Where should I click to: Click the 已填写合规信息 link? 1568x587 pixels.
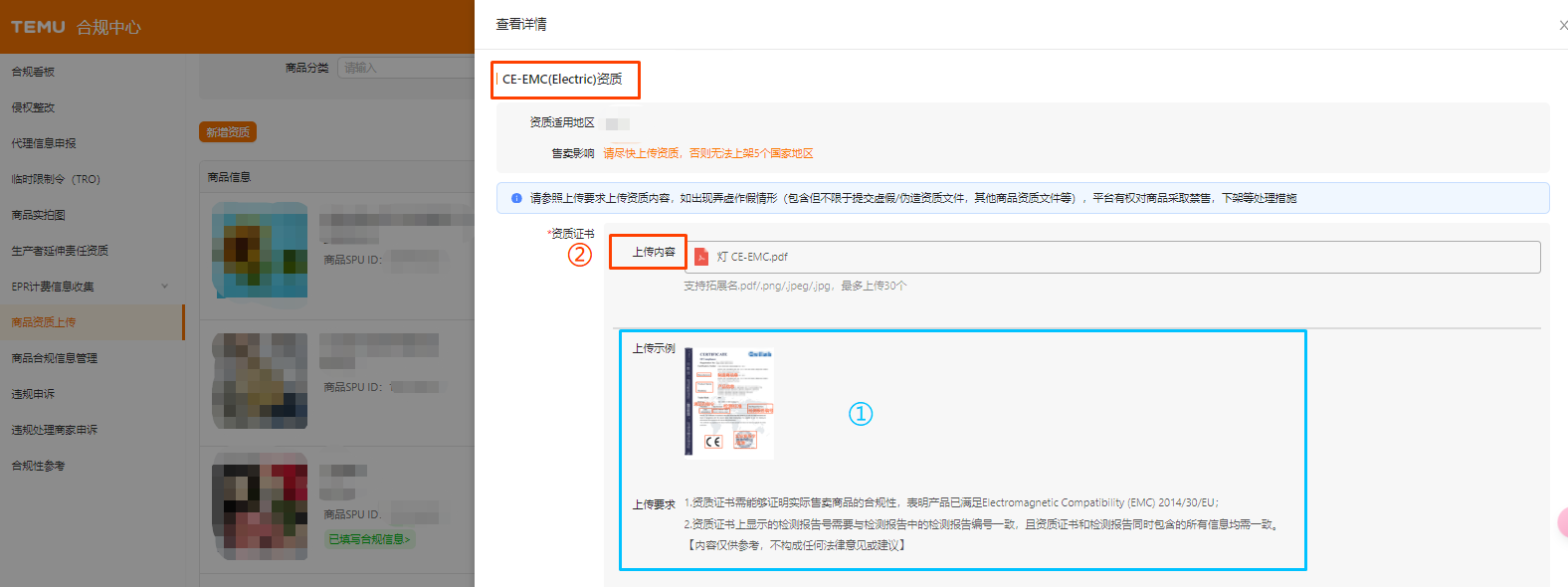(x=369, y=539)
